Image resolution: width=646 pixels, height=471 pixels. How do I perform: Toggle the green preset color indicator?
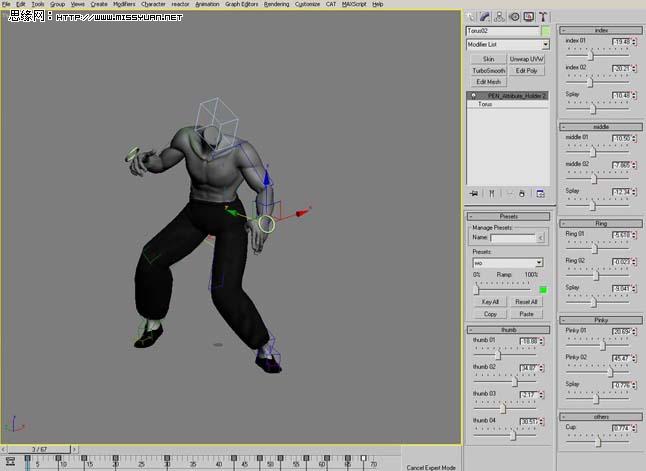pyautogui.click(x=544, y=289)
